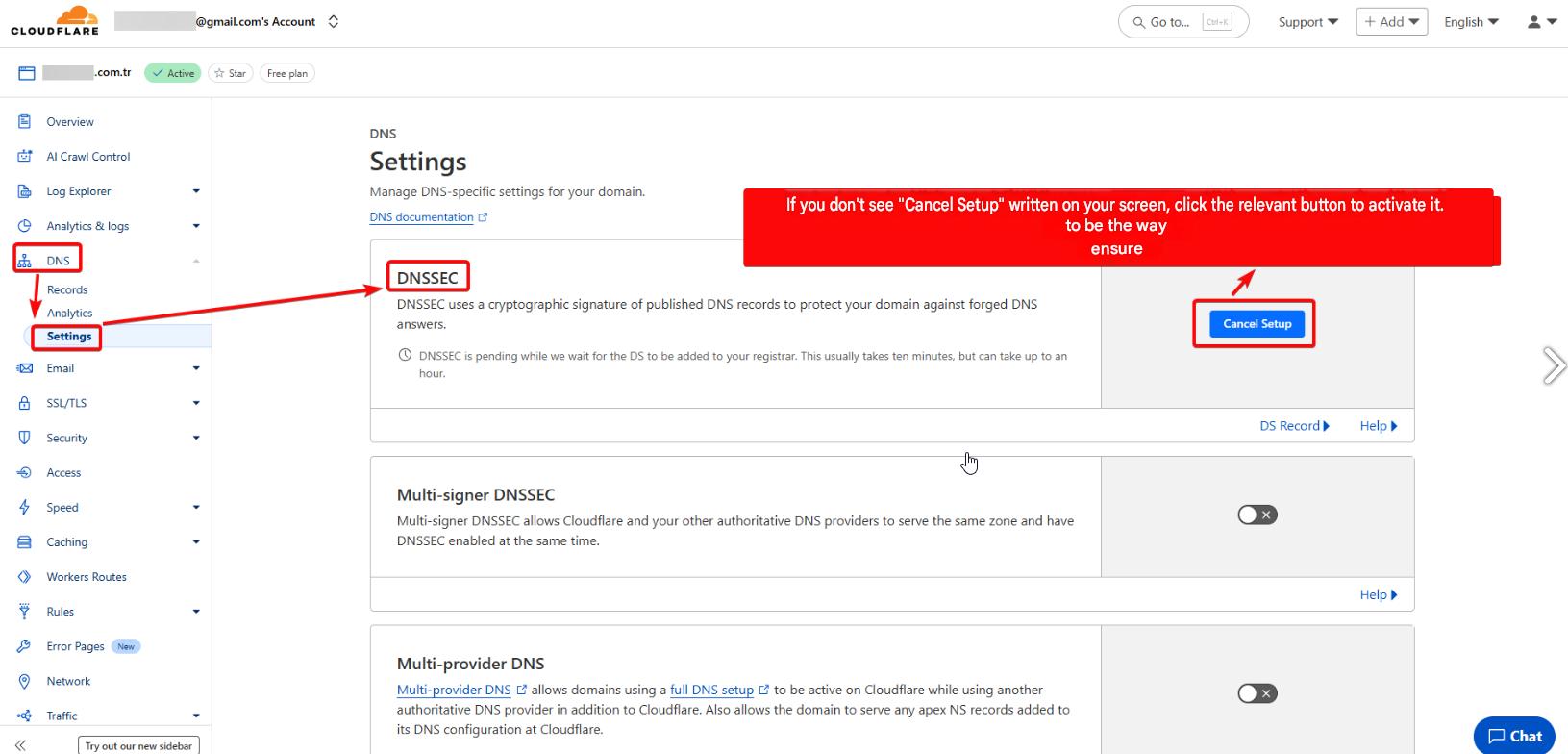
Task: Click the Multi-provider DNS link
Action: tap(454, 690)
